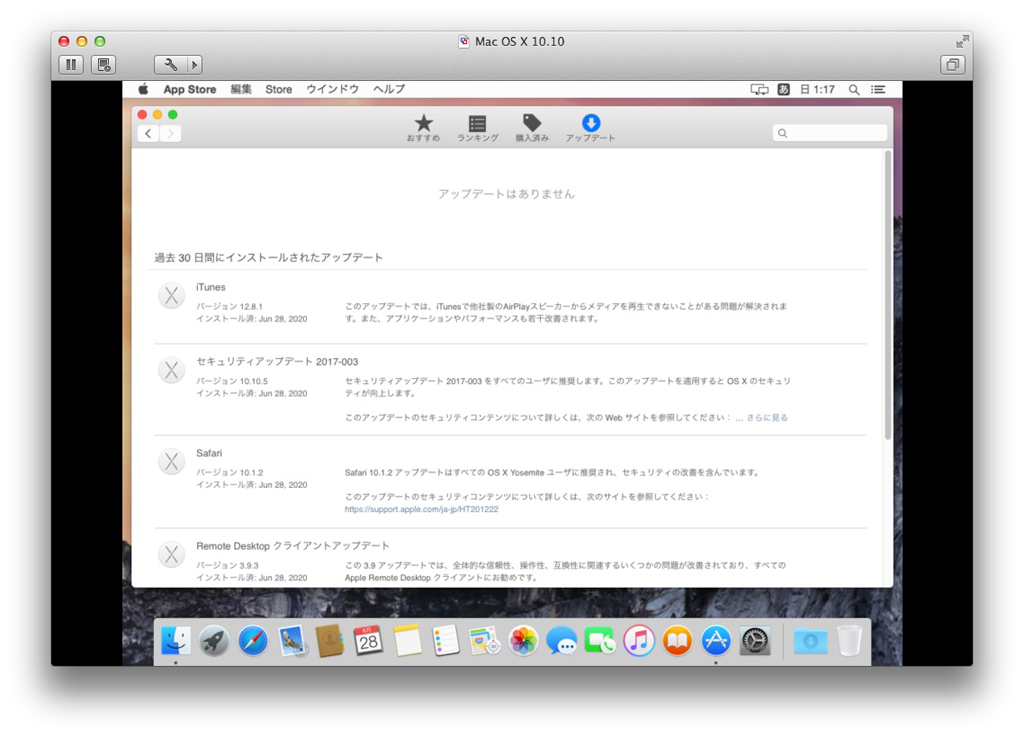Open iTunes from the Dock
The height and width of the screenshot is (737, 1024).
tap(639, 641)
